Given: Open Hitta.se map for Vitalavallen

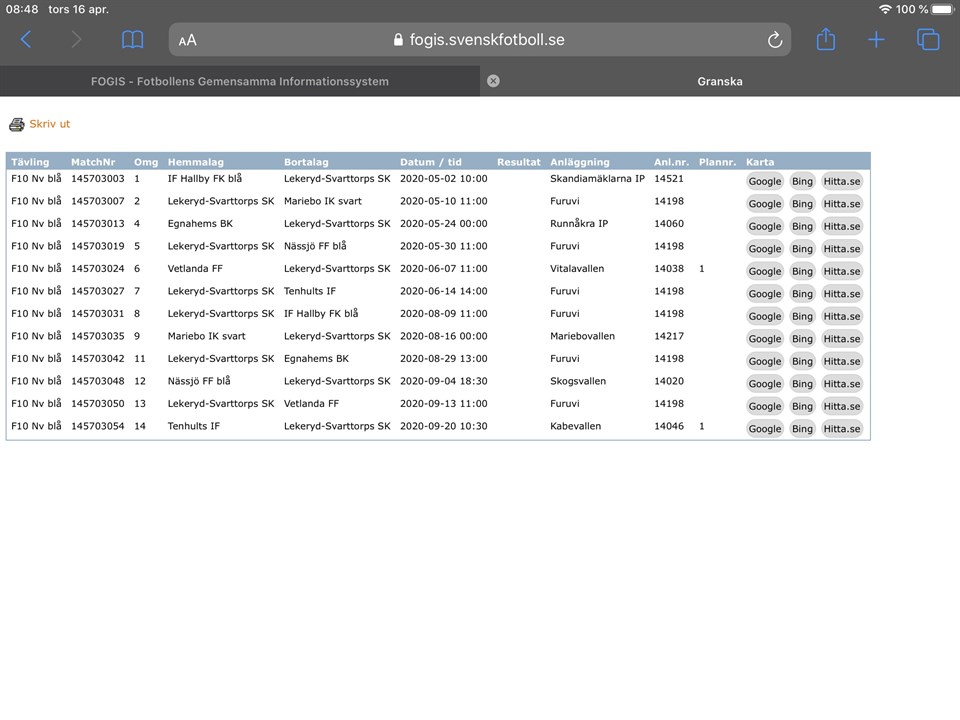Looking at the screenshot, I should [842, 271].
